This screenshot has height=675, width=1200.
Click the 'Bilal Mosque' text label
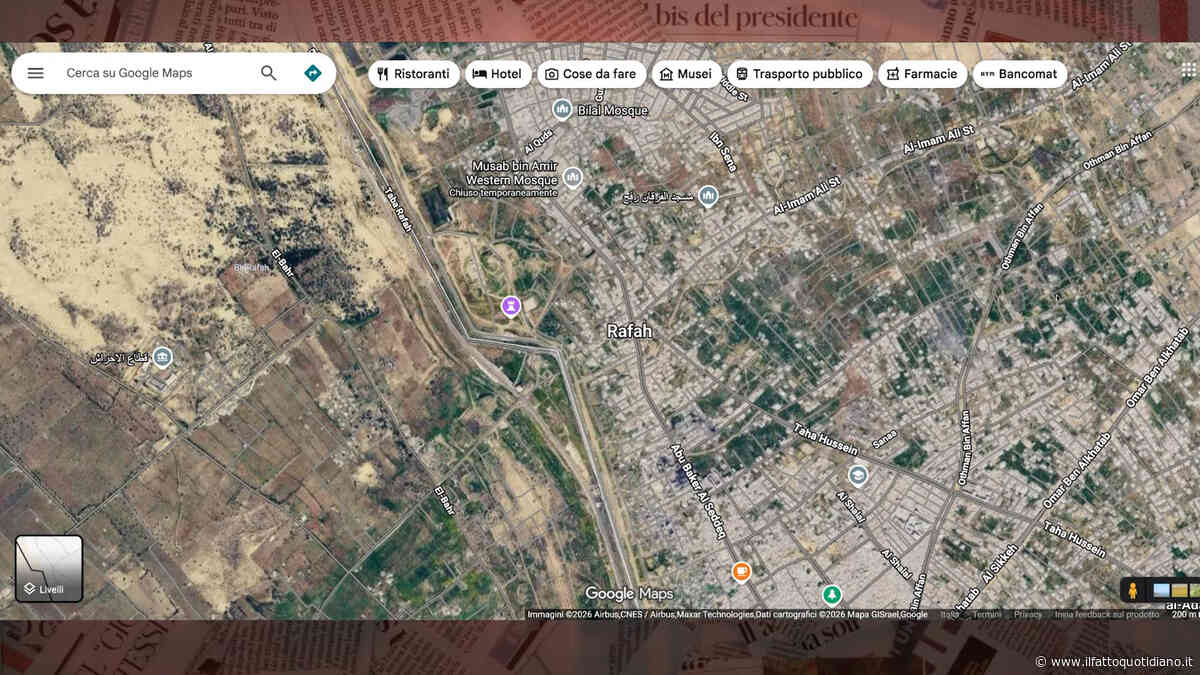coord(613,110)
